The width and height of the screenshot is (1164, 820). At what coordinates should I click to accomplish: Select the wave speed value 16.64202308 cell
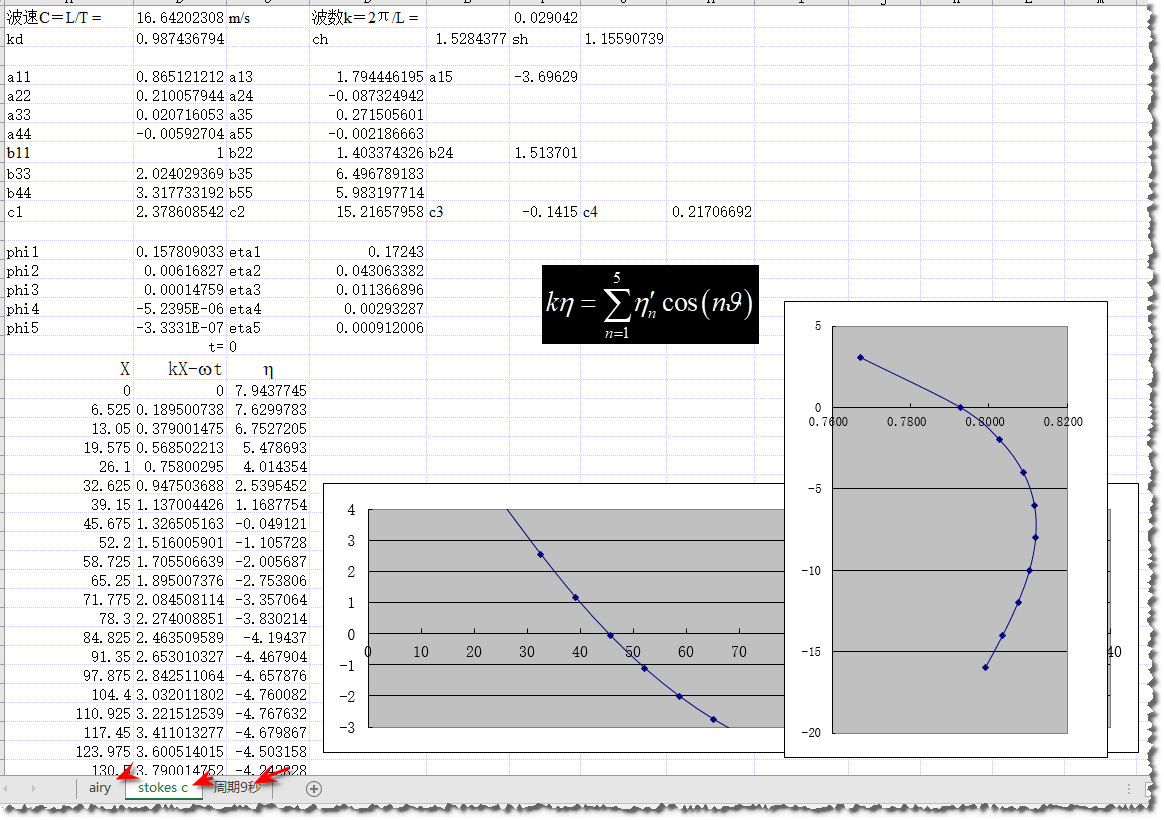[180, 18]
